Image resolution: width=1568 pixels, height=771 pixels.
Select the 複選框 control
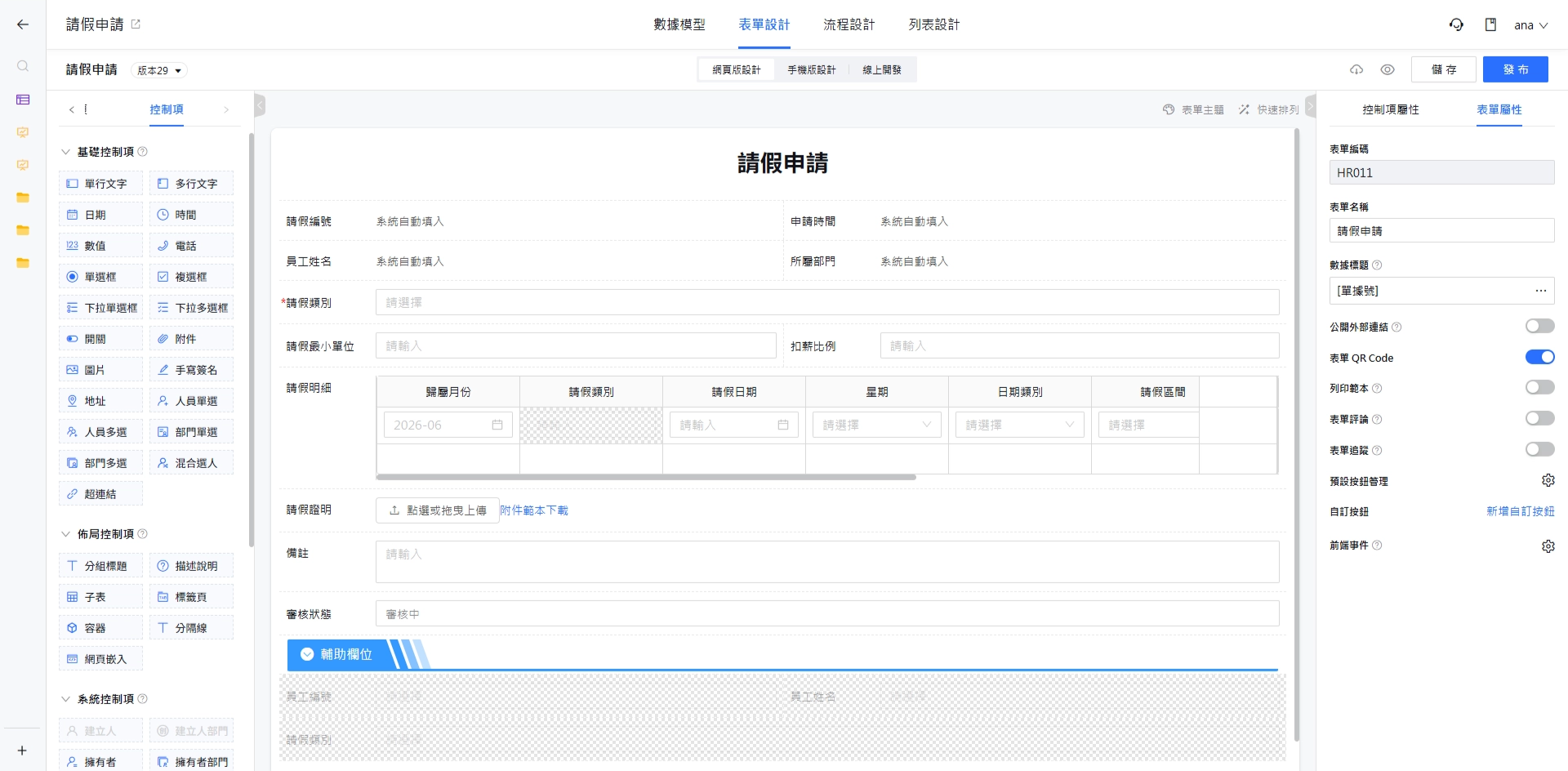coord(191,277)
